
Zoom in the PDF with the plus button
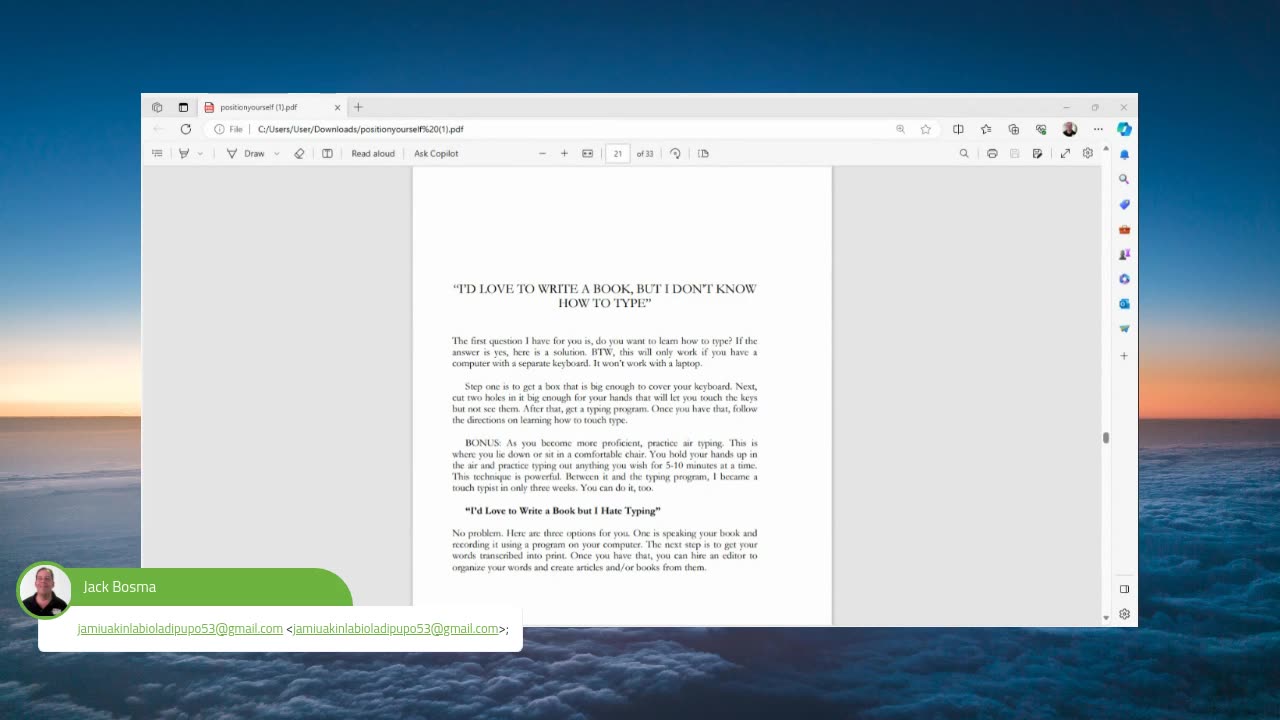click(x=564, y=153)
